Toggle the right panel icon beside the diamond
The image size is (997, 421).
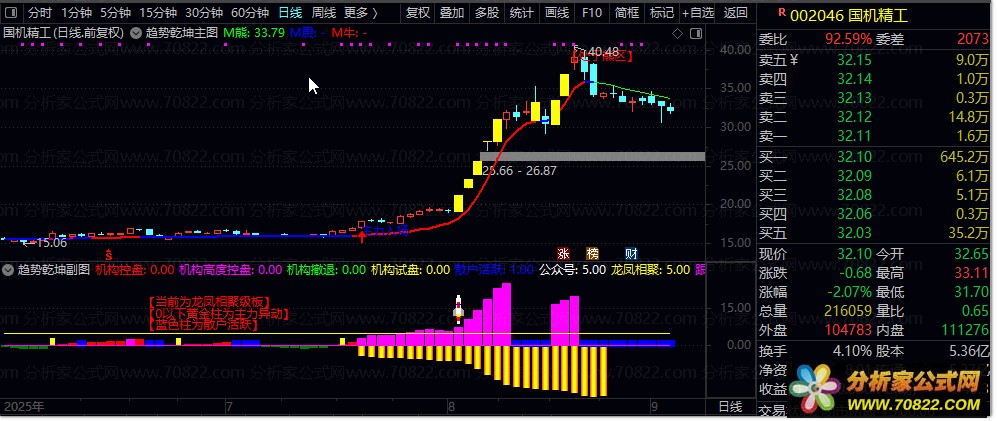[696, 33]
